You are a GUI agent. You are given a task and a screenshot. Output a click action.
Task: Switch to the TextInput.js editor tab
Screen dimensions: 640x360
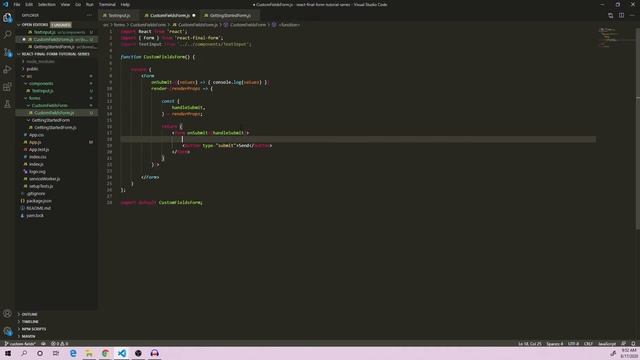pos(119,16)
